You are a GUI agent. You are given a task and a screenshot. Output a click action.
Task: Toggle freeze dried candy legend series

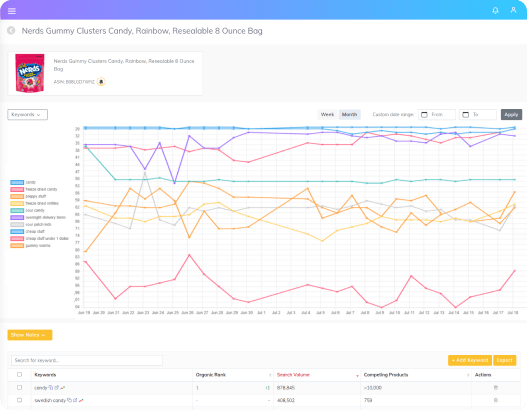point(34,189)
